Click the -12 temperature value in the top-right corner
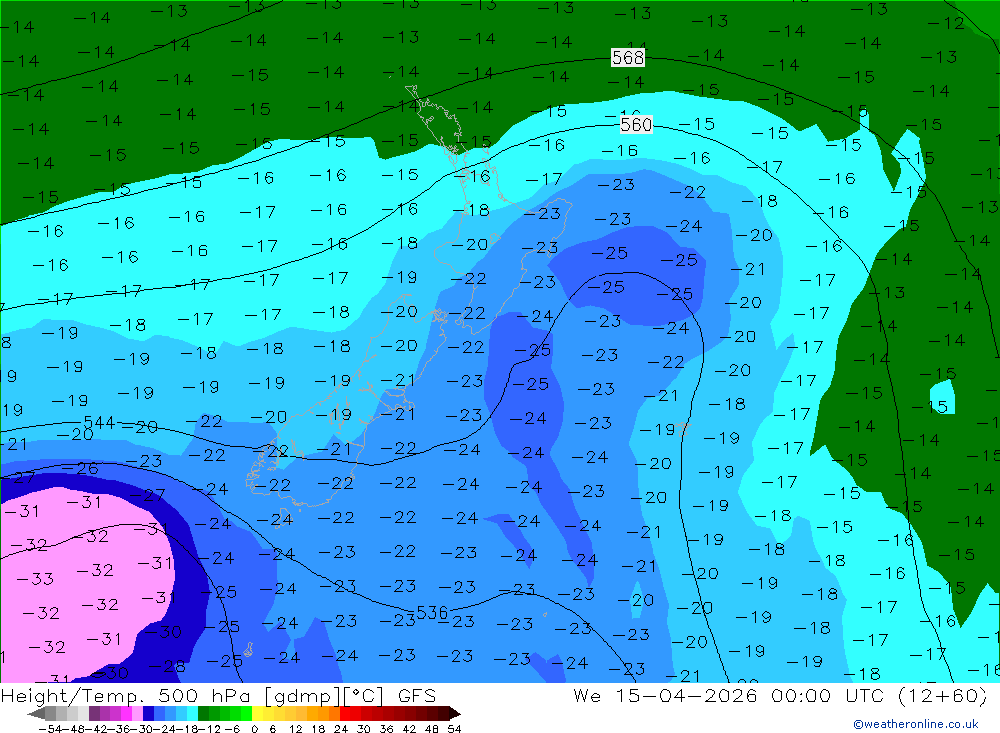 pos(946,24)
